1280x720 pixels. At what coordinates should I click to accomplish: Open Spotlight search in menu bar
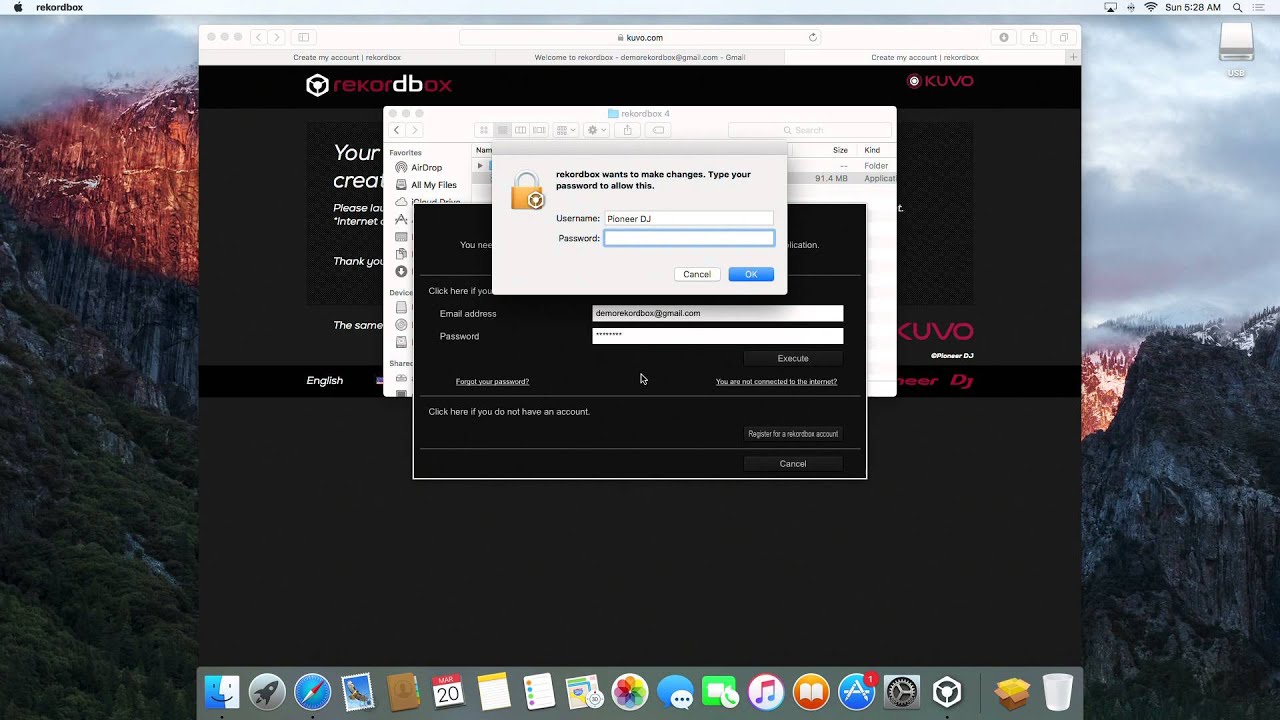(x=1237, y=7)
